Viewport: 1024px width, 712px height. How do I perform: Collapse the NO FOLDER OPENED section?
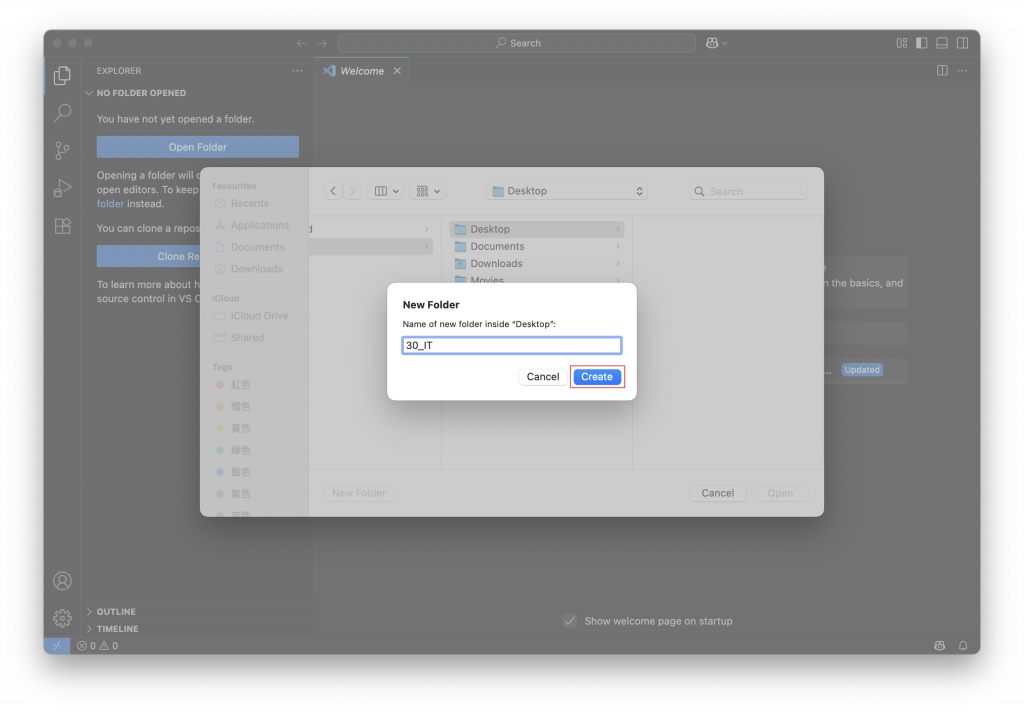(x=141, y=93)
